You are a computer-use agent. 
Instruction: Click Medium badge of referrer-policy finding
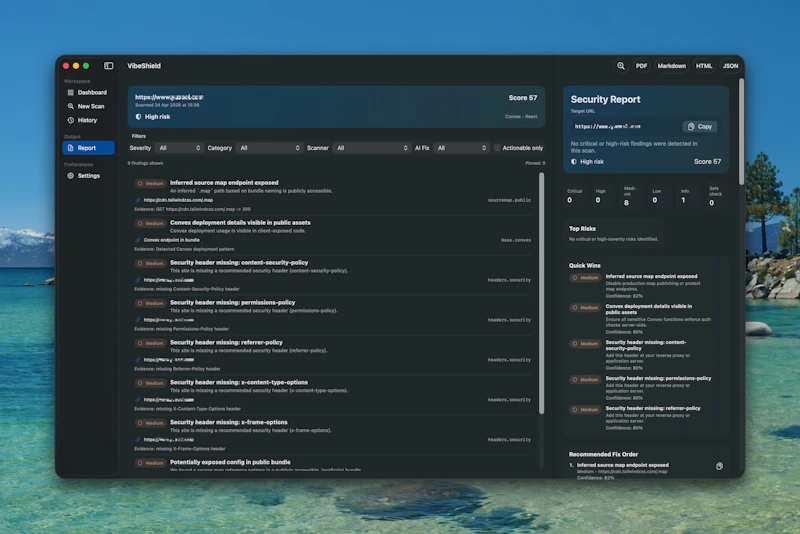(151, 343)
